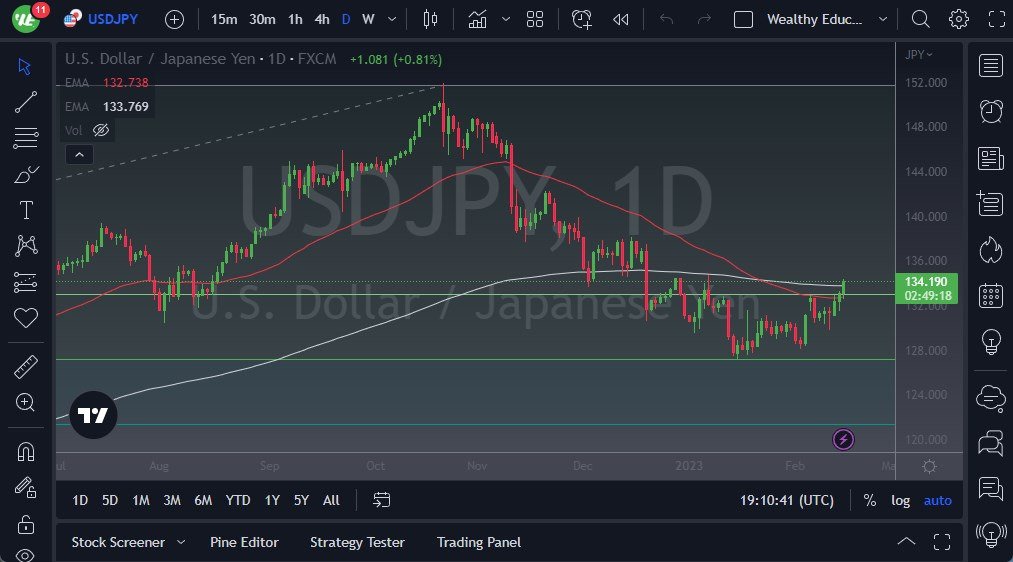Switch to the Pine Editor tab

pyautogui.click(x=244, y=543)
